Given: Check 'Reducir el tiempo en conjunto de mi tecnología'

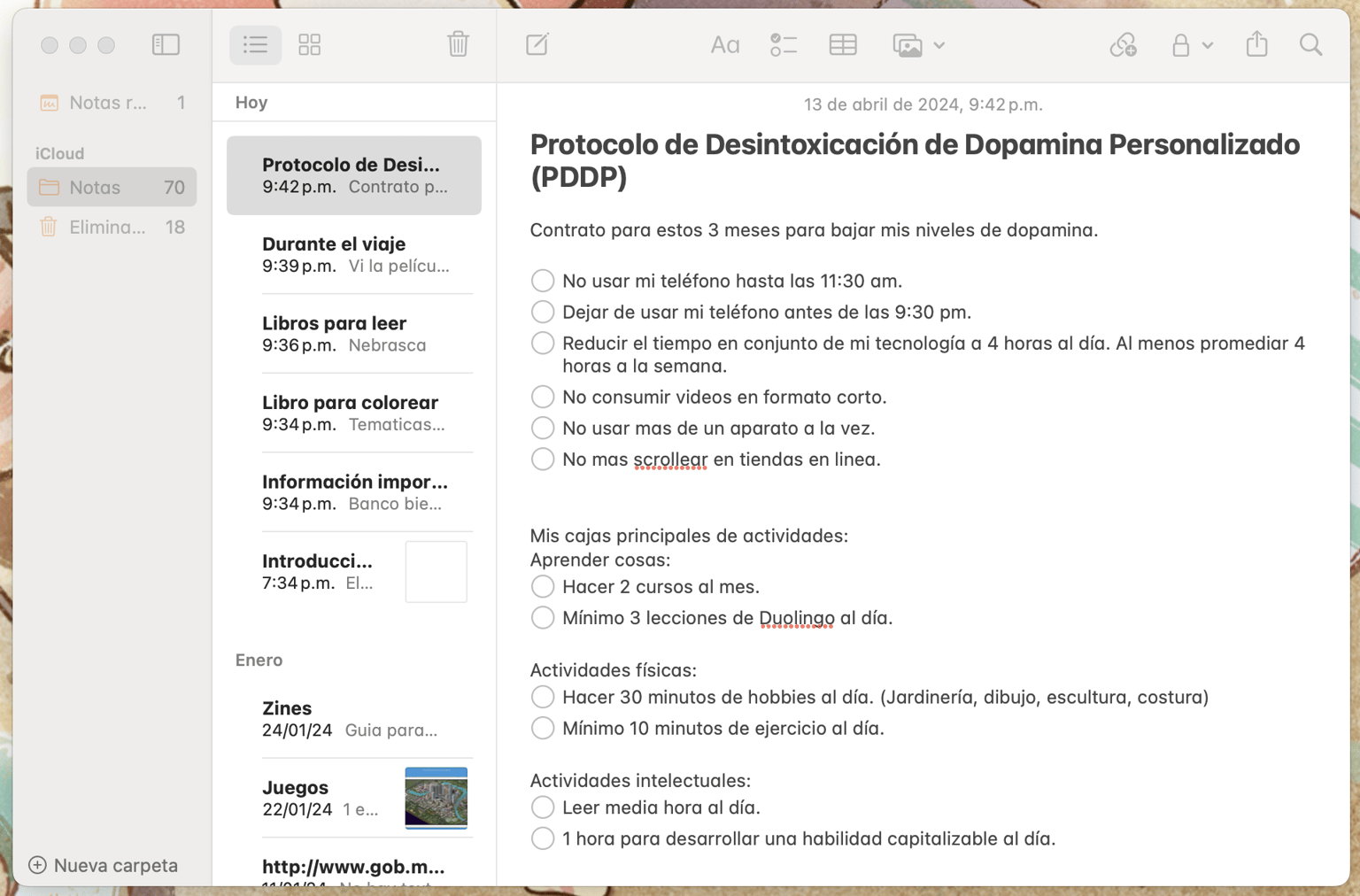Looking at the screenshot, I should click(x=543, y=343).
